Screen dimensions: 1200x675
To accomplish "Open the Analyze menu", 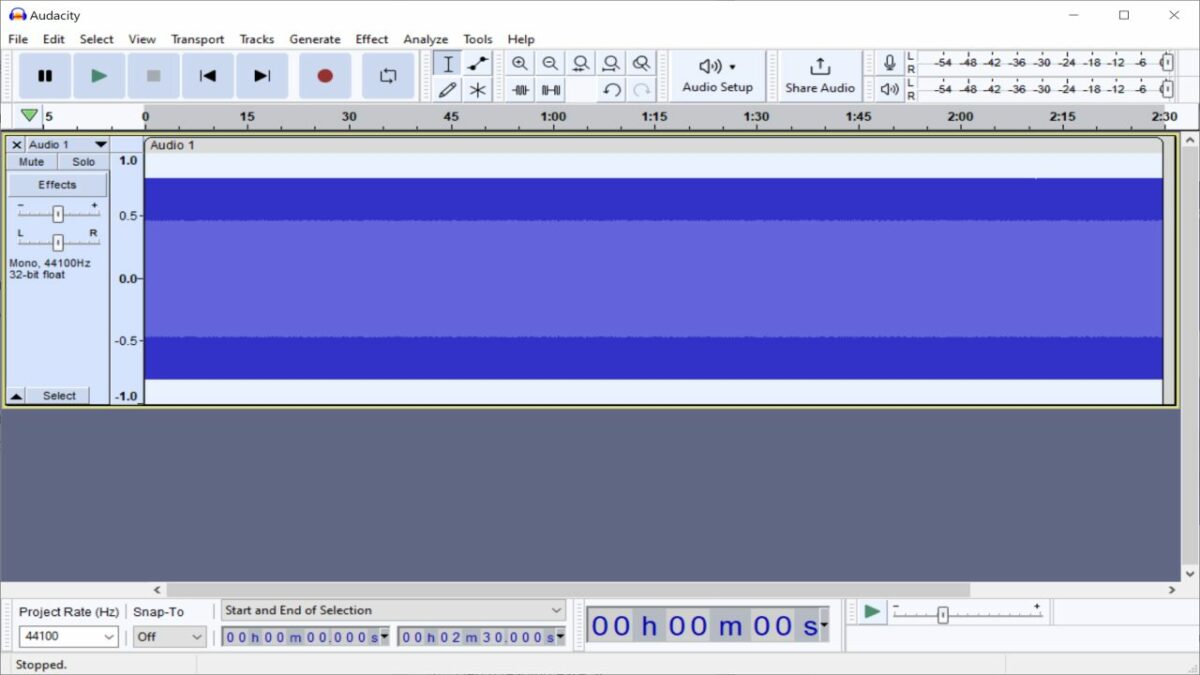I will click(426, 39).
